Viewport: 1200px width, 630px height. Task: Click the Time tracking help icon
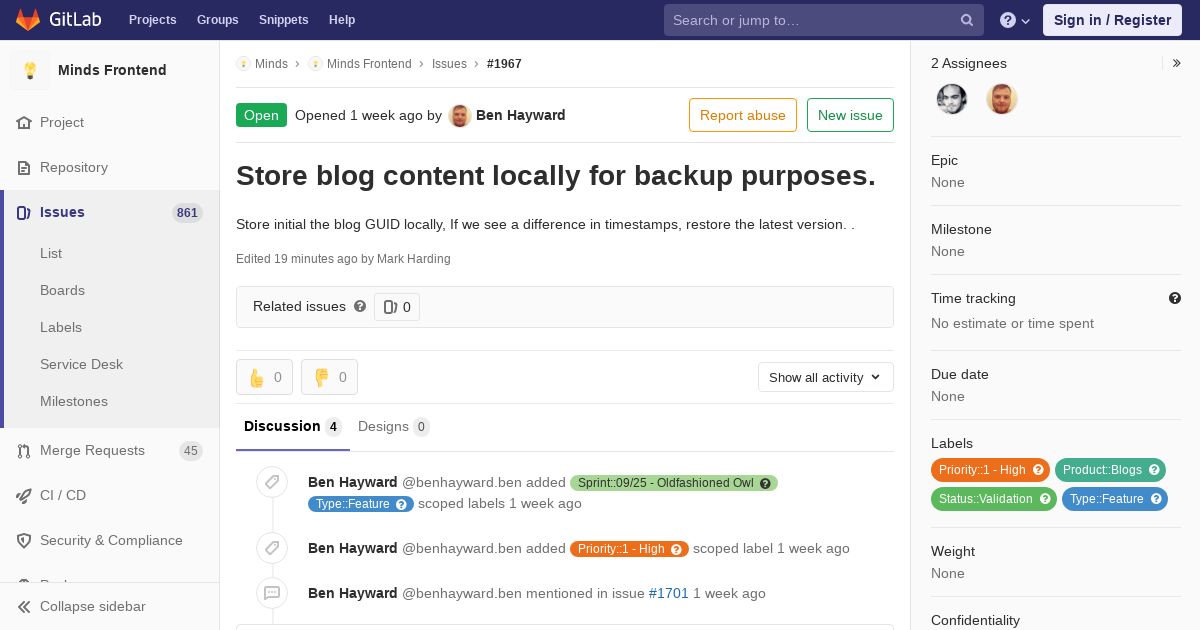1175,298
